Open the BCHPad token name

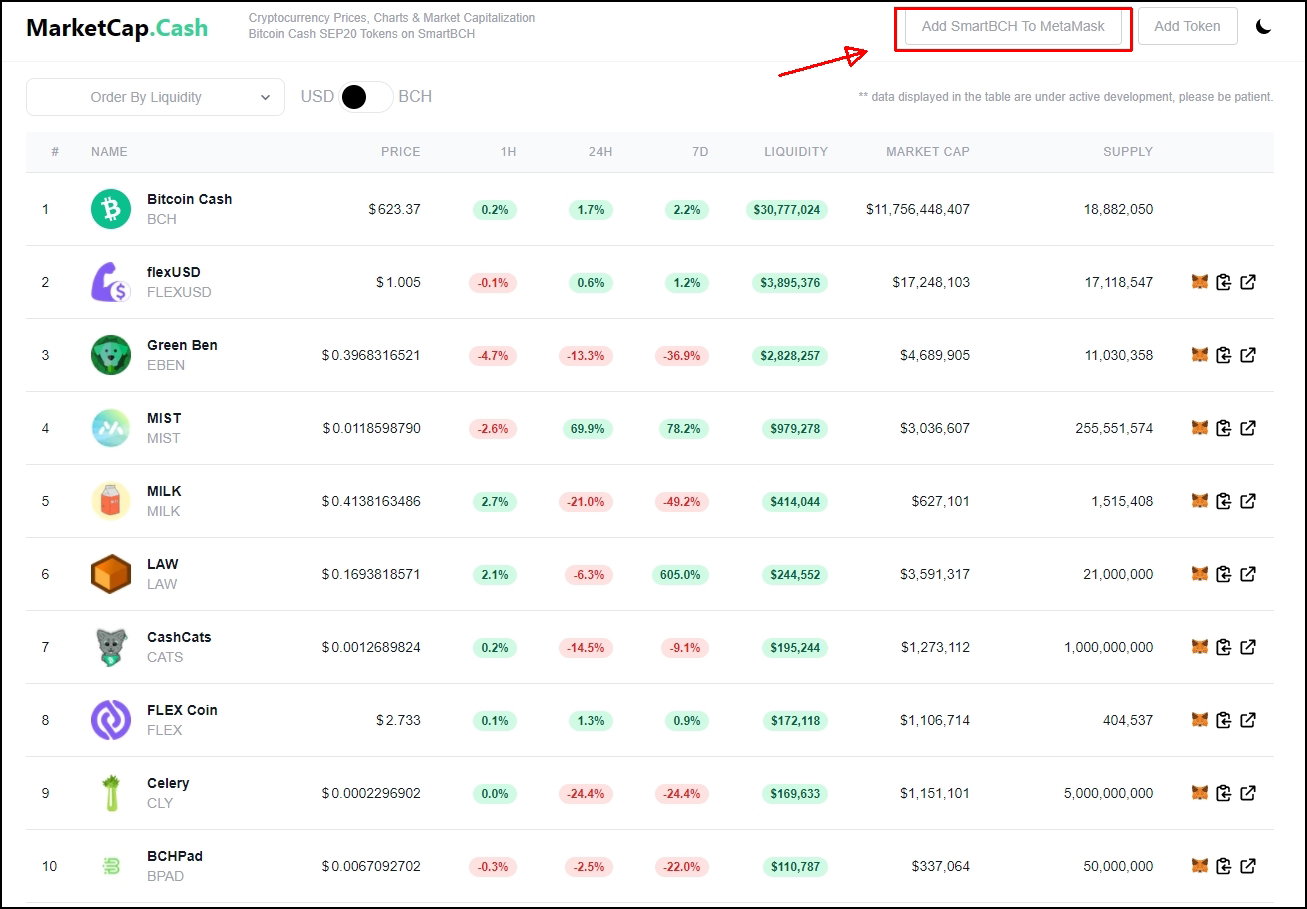[x=175, y=856]
